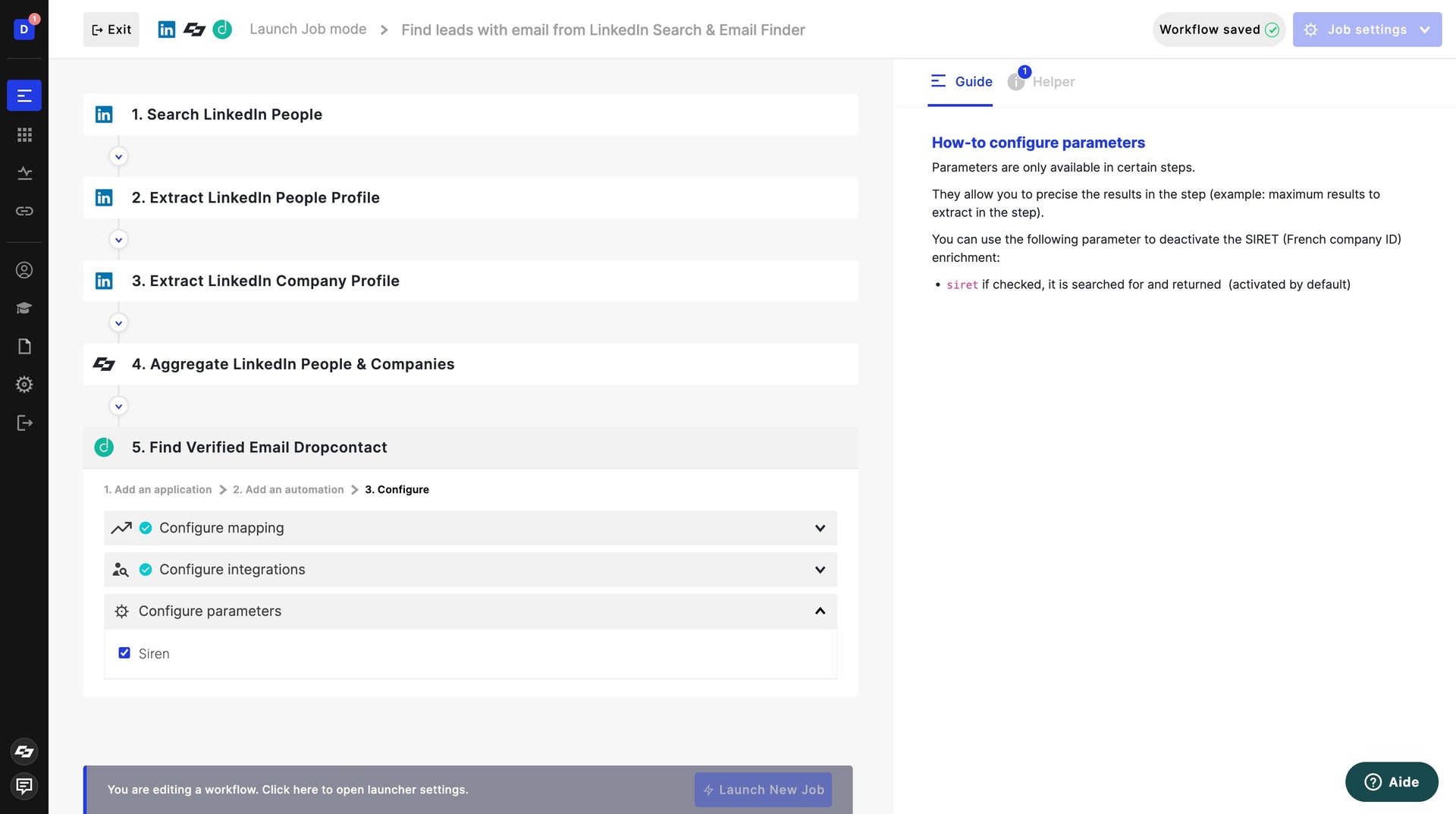Click the Aggregate step Captain Data icon
Screen dimensions: 1456x814
coord(104,364)
